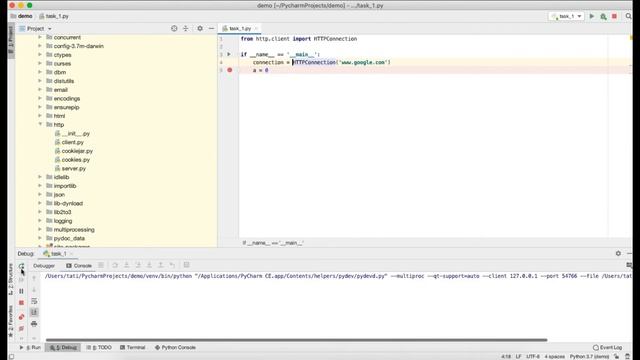Viewport: 640px width, 360px height.
Task: Open the Python Console tool window
Action: coord(175,347)
